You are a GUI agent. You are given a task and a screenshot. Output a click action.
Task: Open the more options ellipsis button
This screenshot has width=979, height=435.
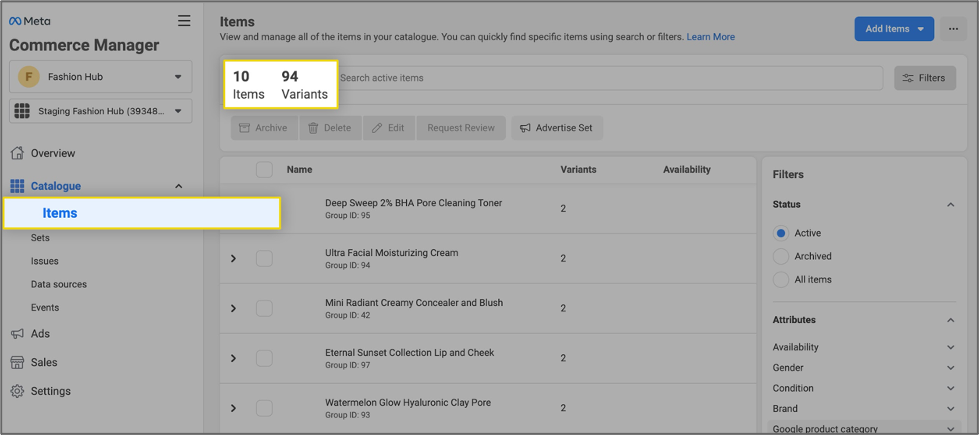pos(953,29)
